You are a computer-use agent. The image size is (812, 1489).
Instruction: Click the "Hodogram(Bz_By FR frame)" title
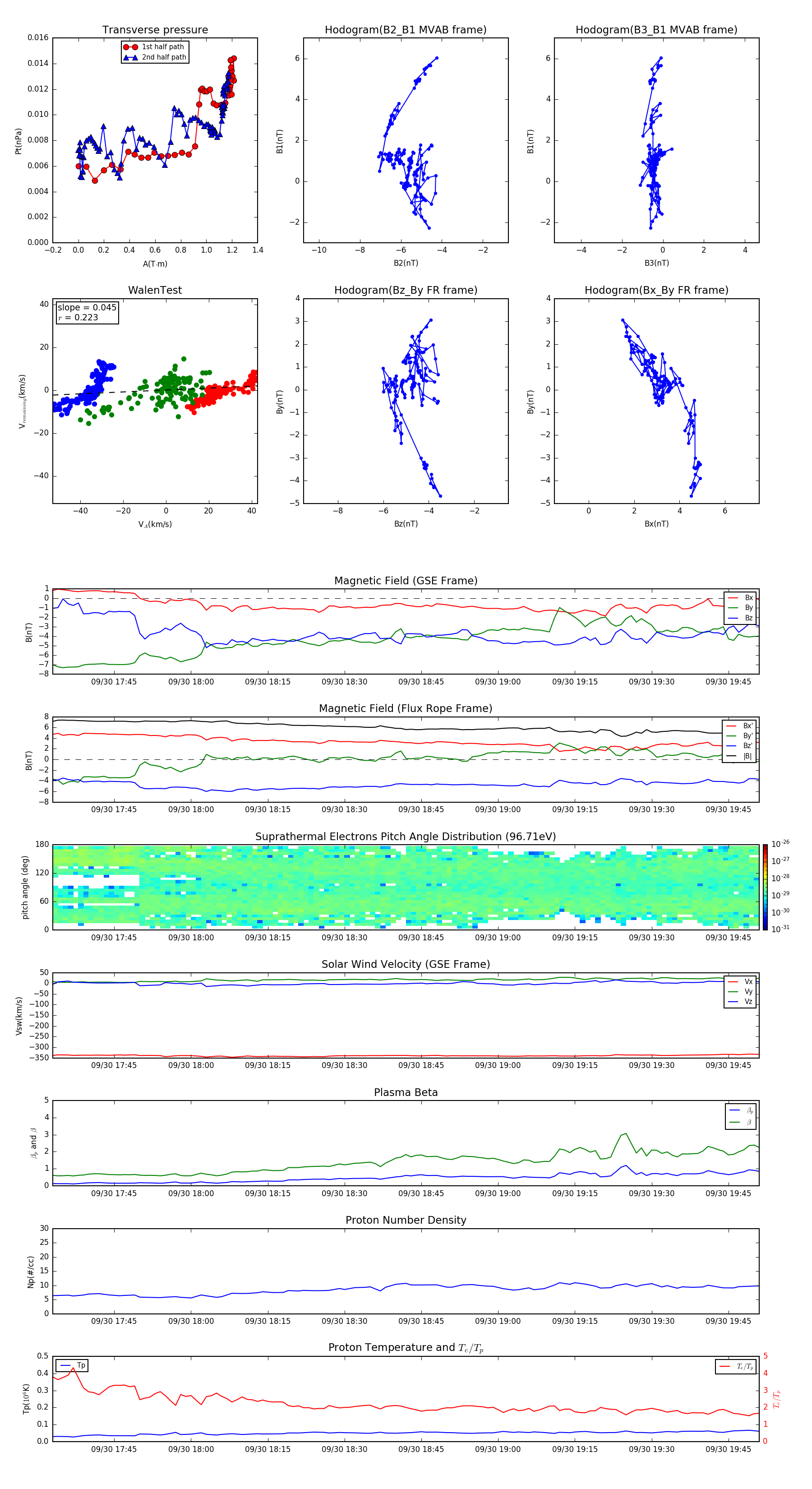pyautogui.click(x=406, y=290)
